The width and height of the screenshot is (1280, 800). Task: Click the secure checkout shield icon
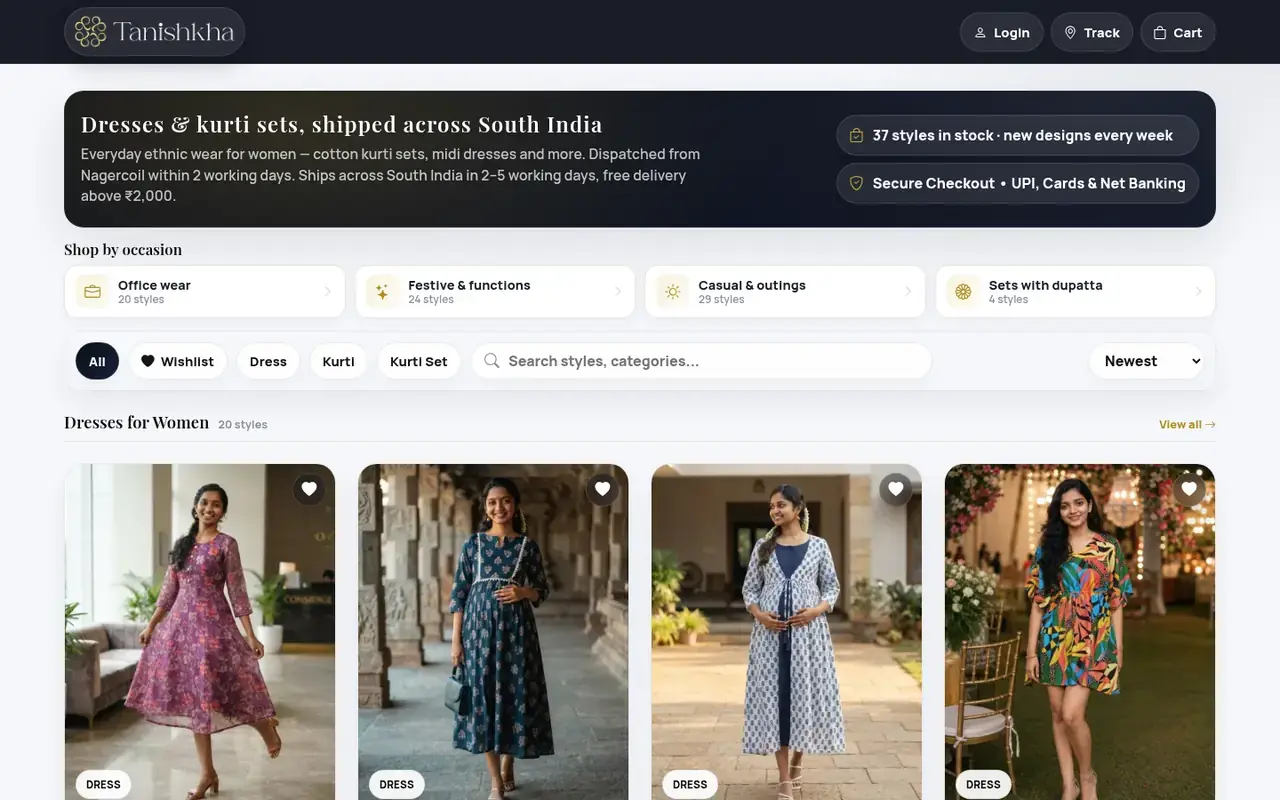pos(856,184)
